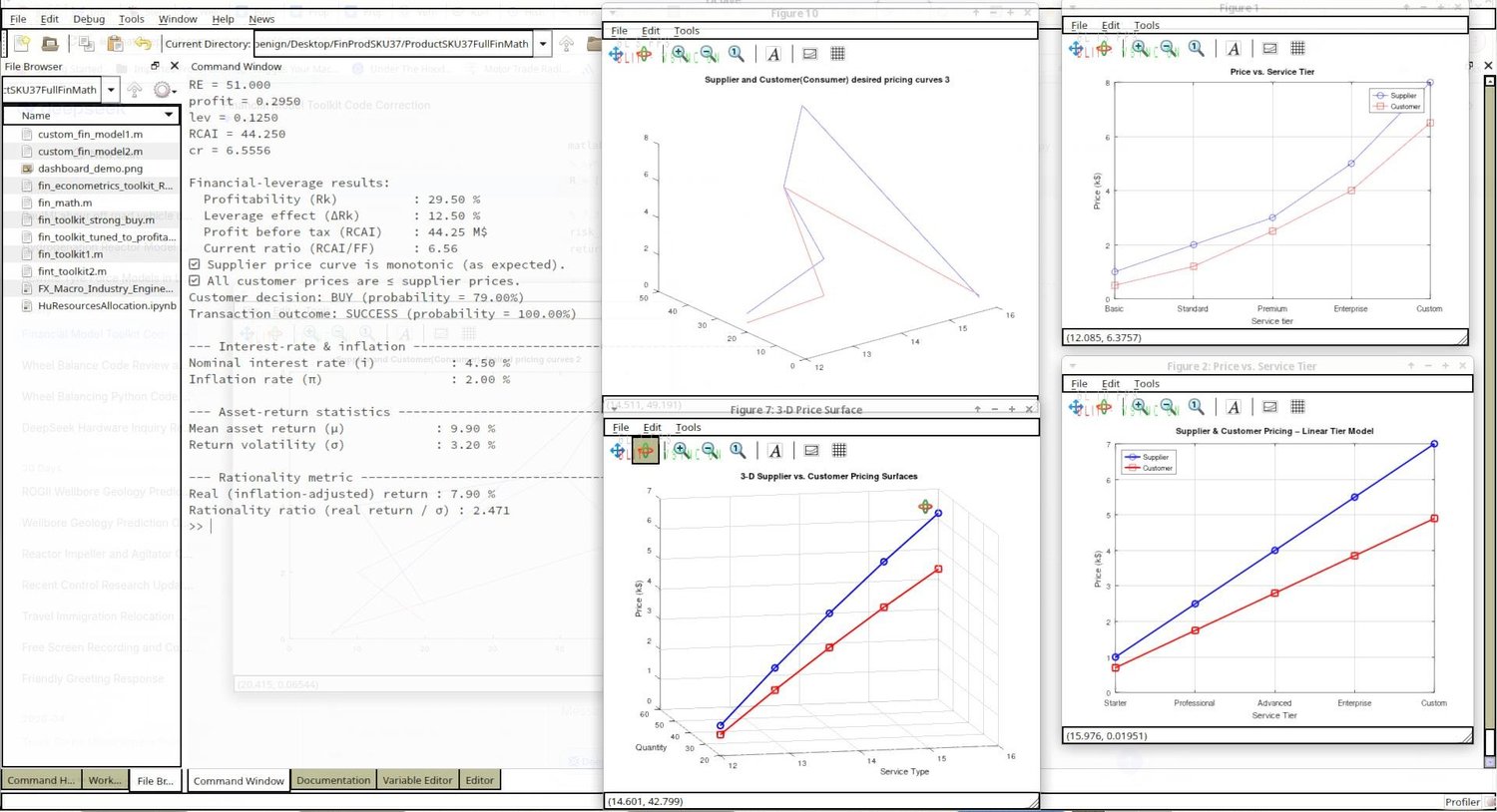The height and width of the screenshot is (812, 1497).
Task: Click Insert Text icon in Figure 1
Action: tap(1234, 48)
